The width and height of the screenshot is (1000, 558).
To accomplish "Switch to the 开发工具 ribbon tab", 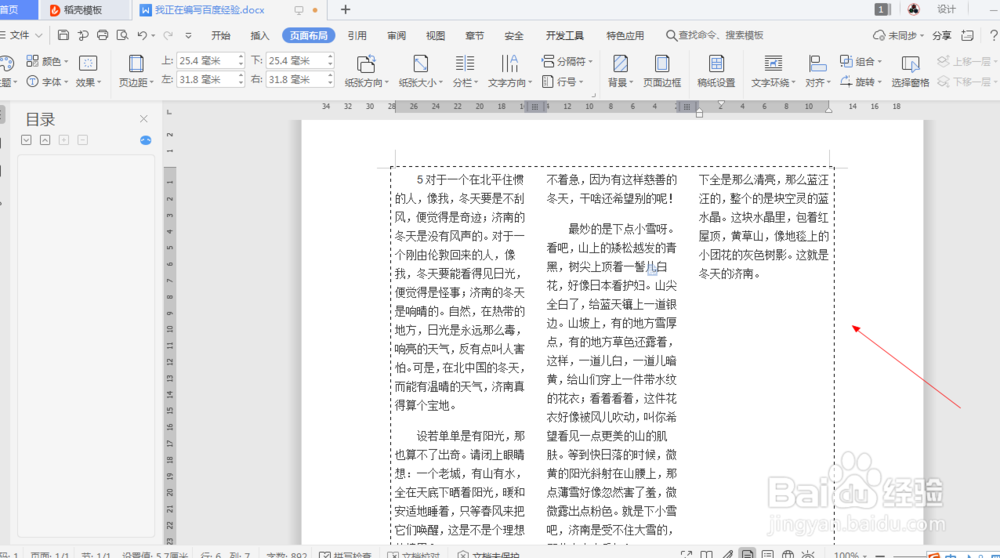I will 564,35.
